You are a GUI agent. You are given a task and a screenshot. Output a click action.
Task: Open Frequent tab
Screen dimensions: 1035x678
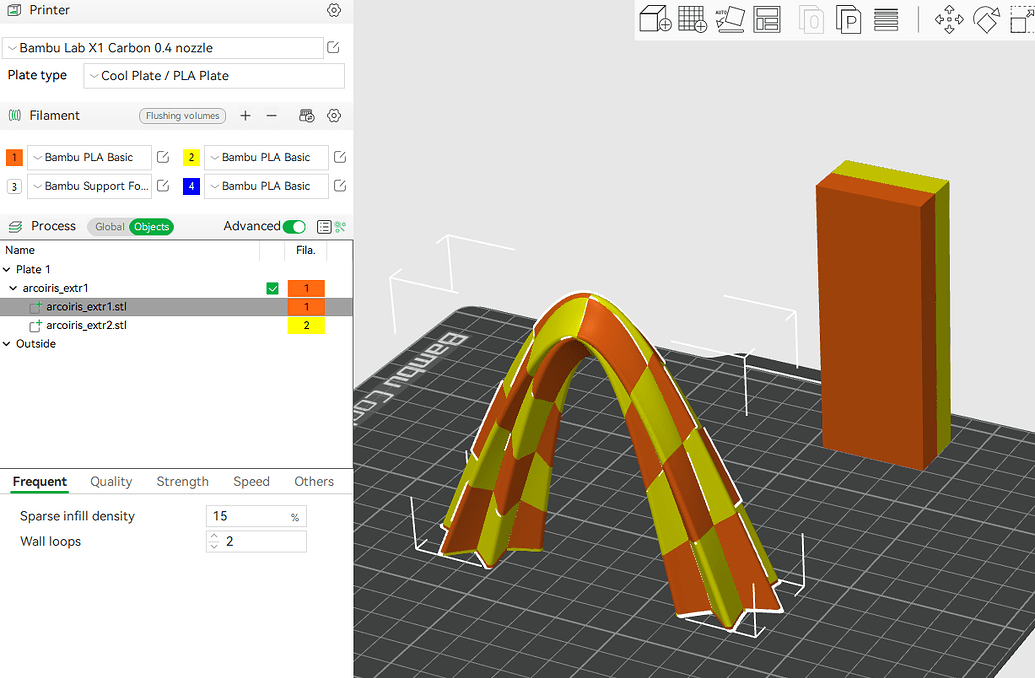tap(40, 481)
